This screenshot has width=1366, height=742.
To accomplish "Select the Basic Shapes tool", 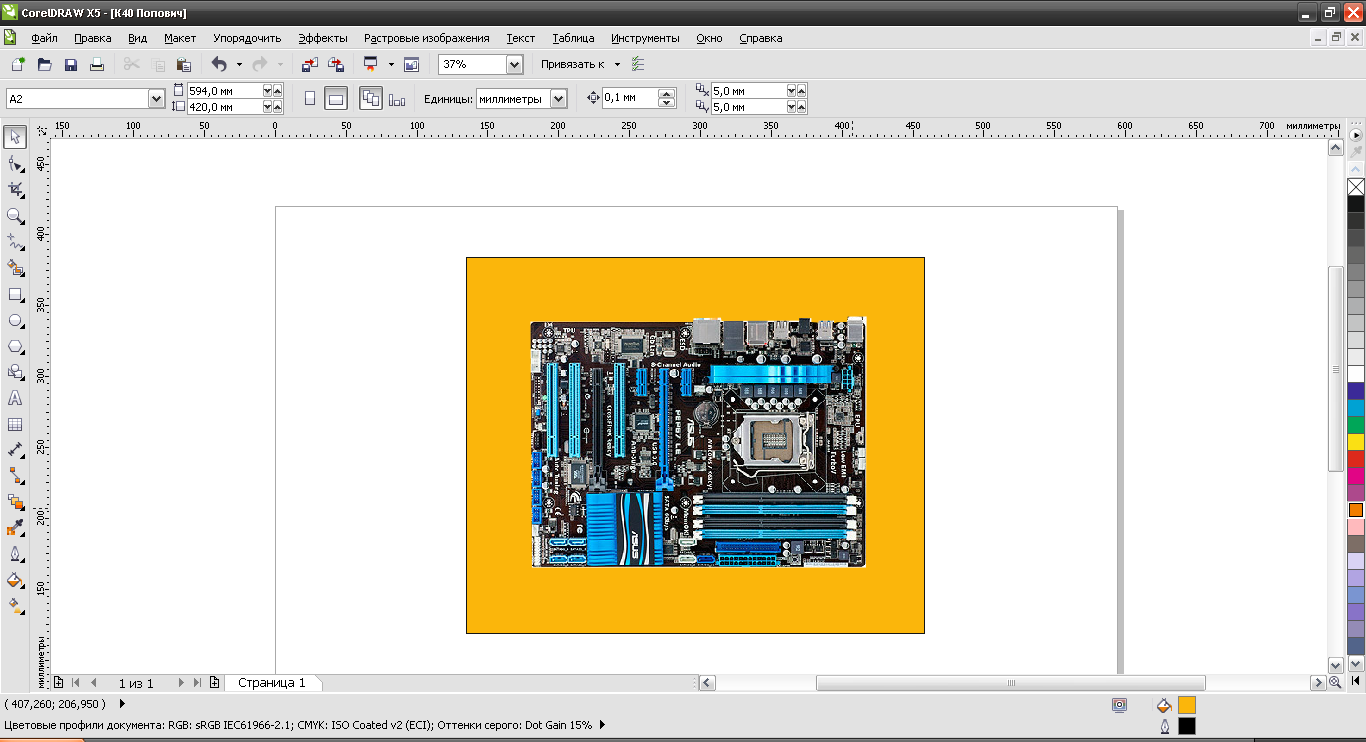I will [15, 372].
